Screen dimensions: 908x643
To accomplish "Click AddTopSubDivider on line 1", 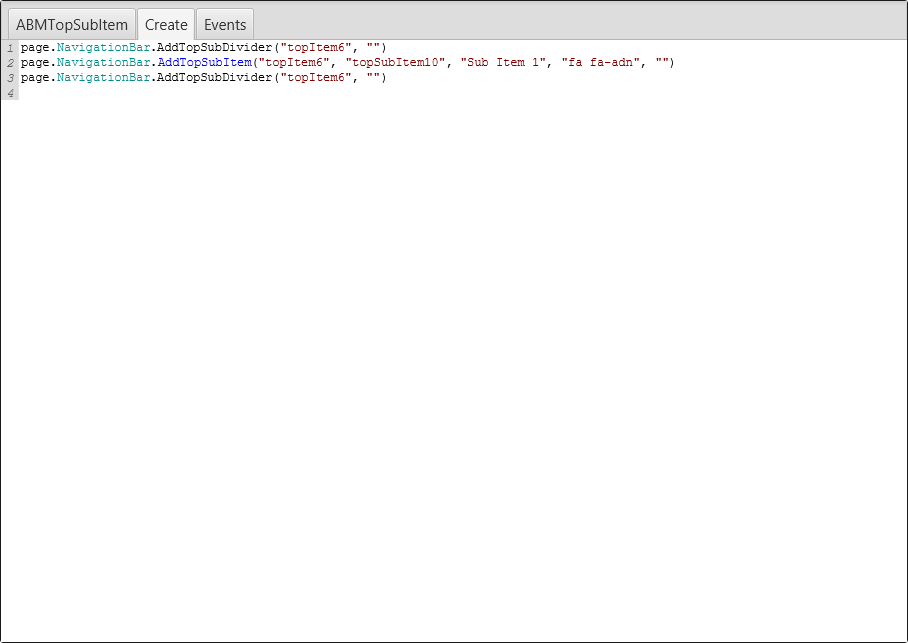I will (215, 48).
